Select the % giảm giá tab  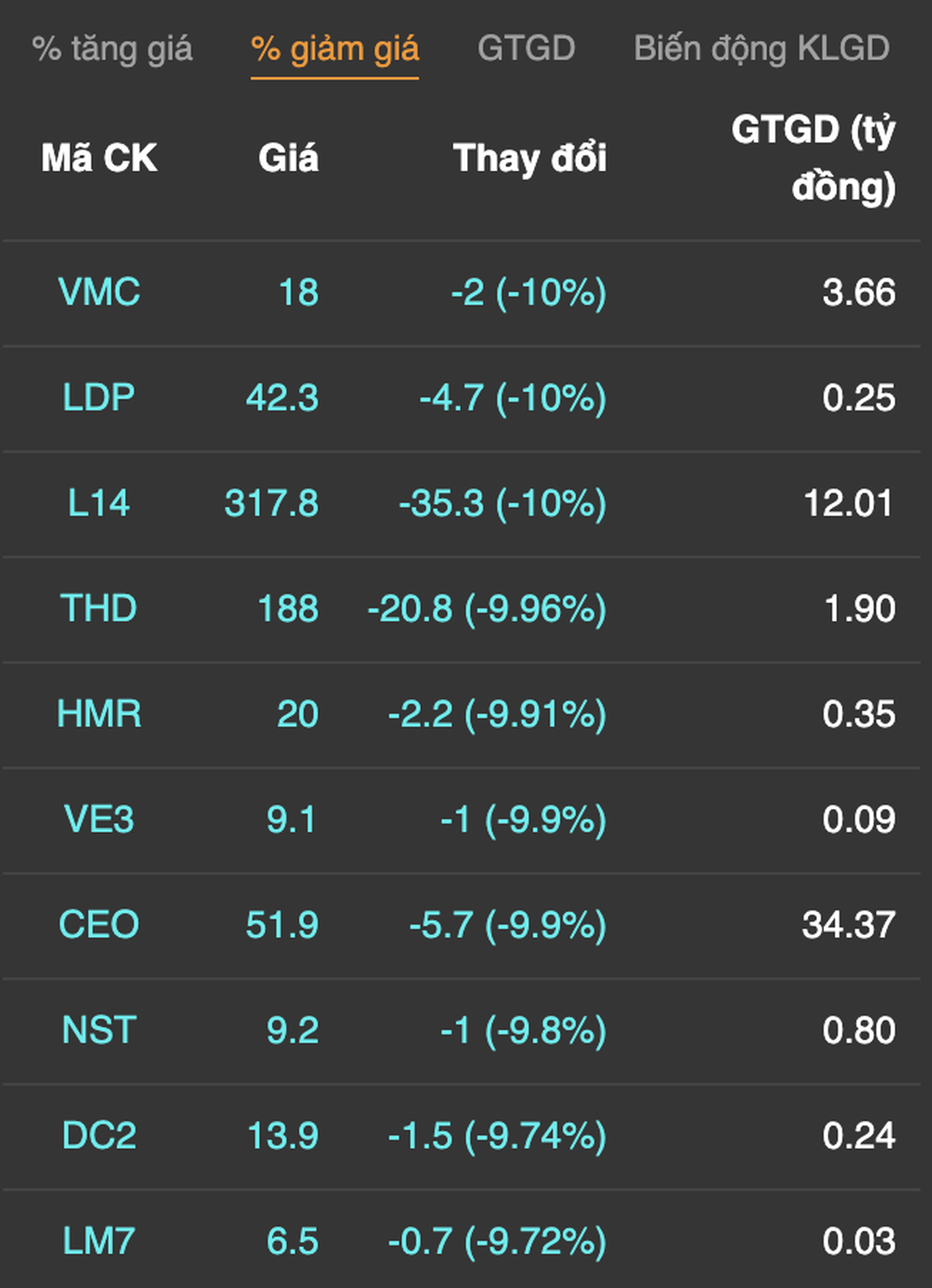[335, 49]
